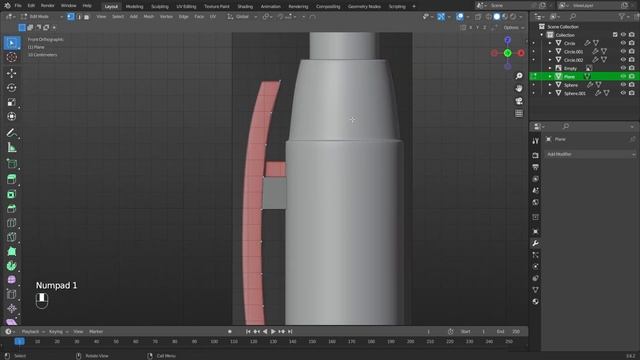Image resolution: width=640 pixels, height=360 pixels.
Task: Click the pan hand icon in viewport
Action: pos(519,88)
